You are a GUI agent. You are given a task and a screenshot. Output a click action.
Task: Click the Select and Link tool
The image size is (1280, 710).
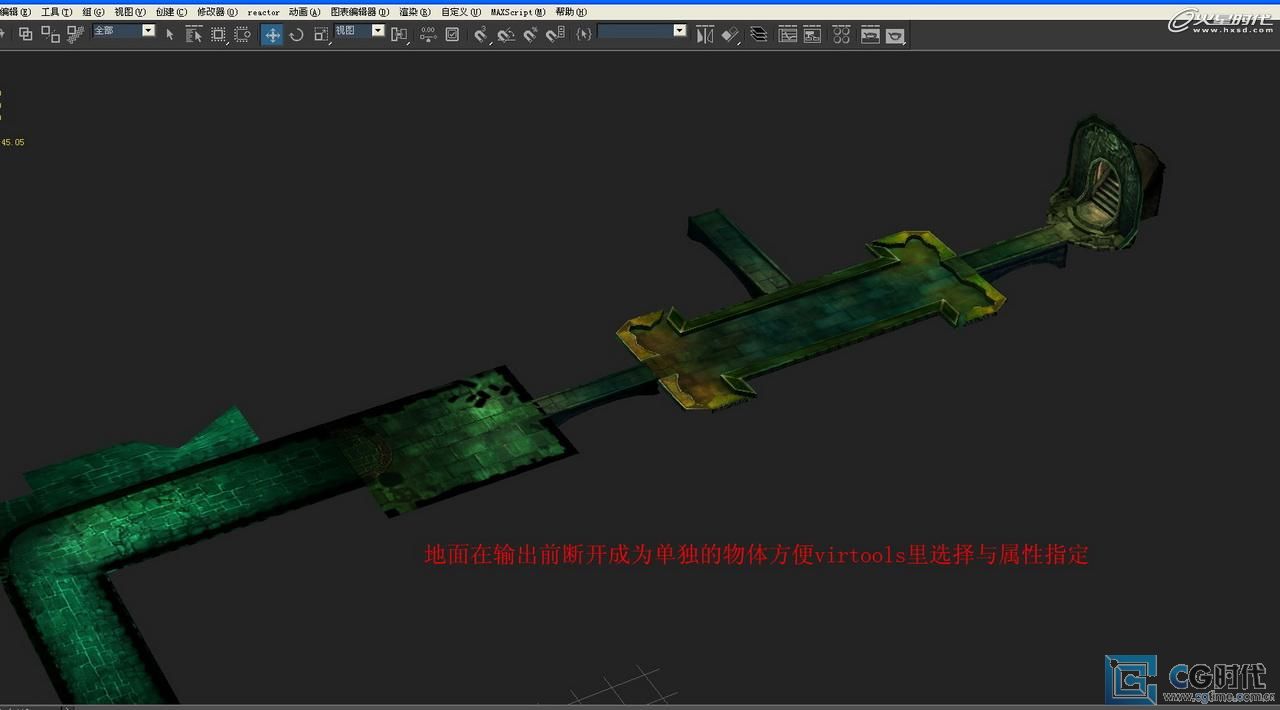point(26,34)
